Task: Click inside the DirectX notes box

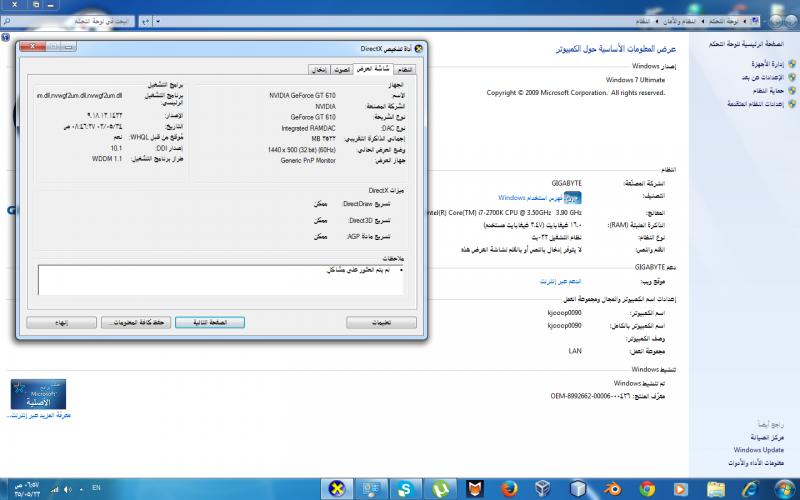Action: point(220,280)
